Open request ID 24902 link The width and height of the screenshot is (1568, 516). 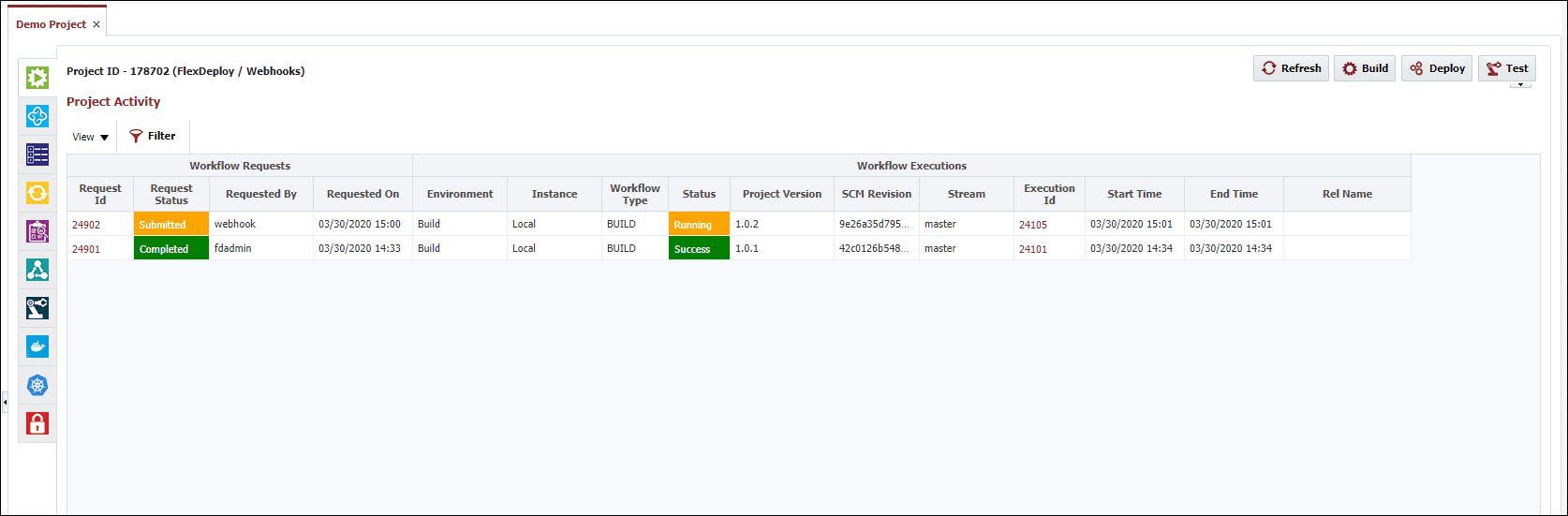pos(86,225)
